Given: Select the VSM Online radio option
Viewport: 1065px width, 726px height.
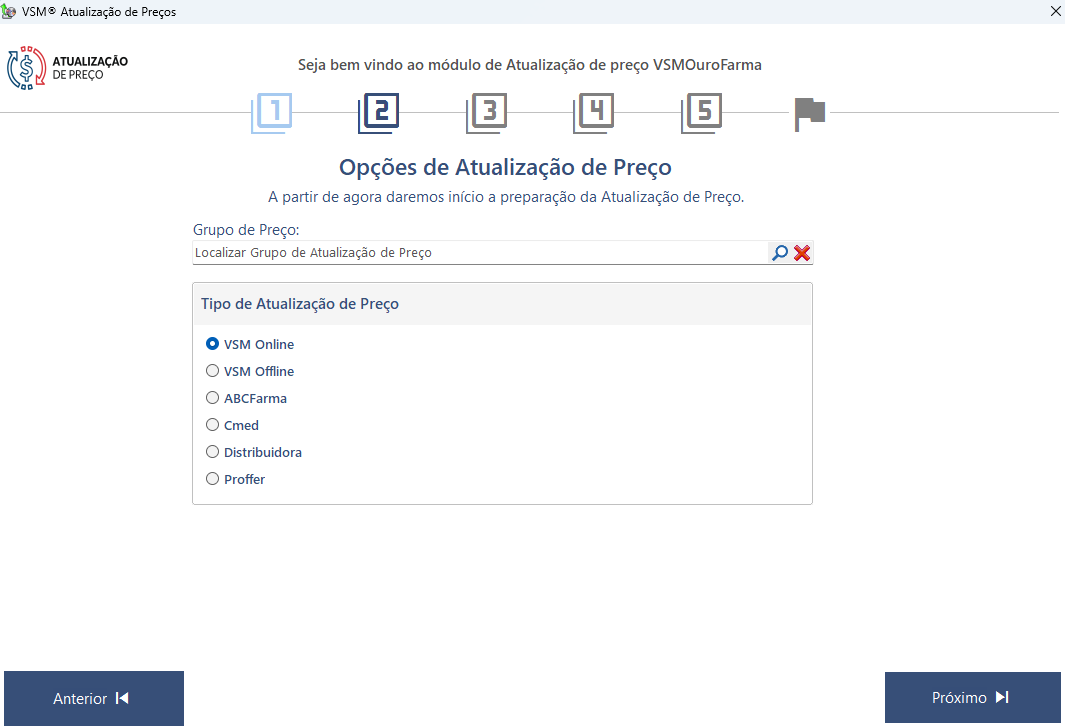Looking at the screenshot, I should [x=212, y=344].
